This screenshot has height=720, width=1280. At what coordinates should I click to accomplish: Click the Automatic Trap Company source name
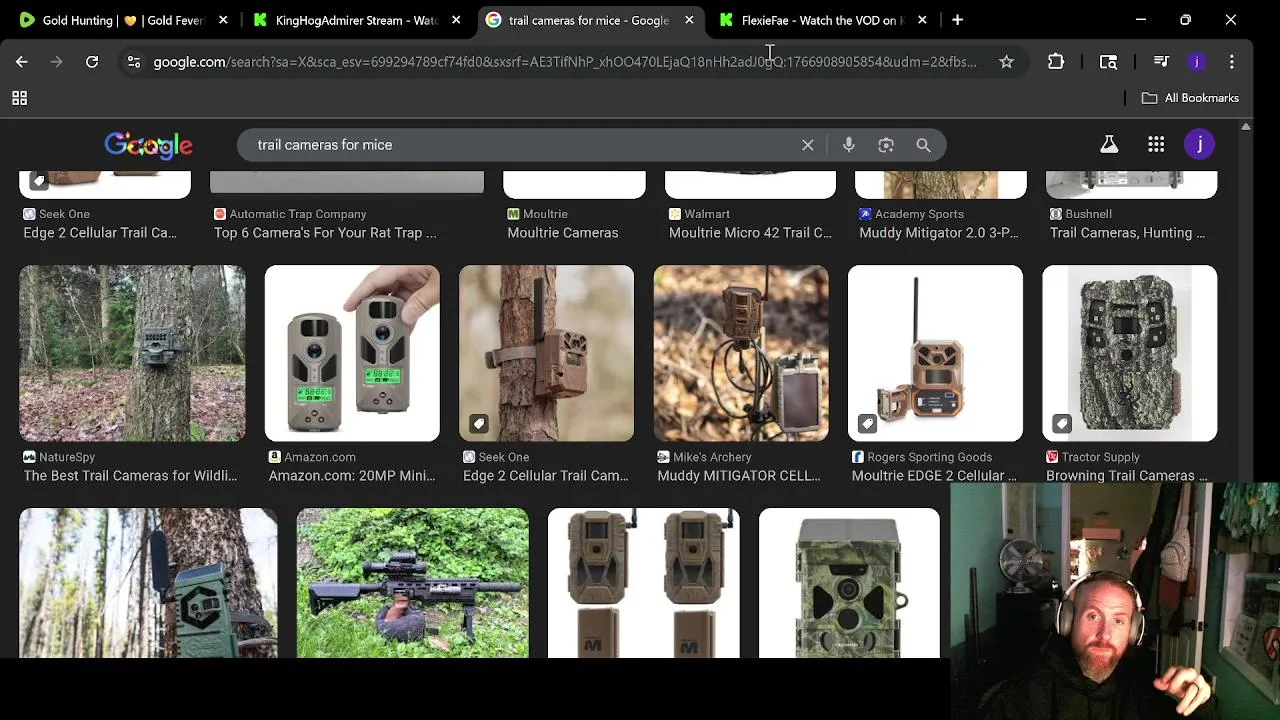click(298, 214)
